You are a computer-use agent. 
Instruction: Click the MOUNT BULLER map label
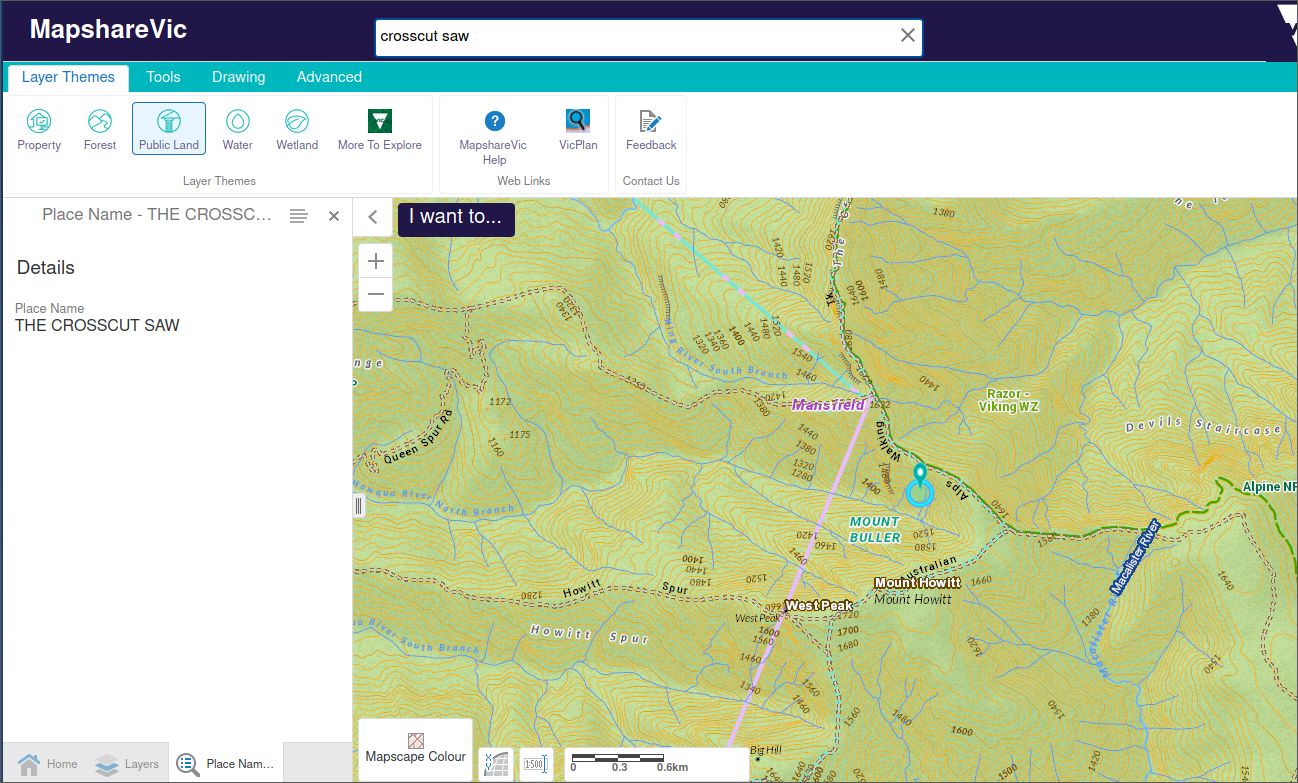(875, 529)
